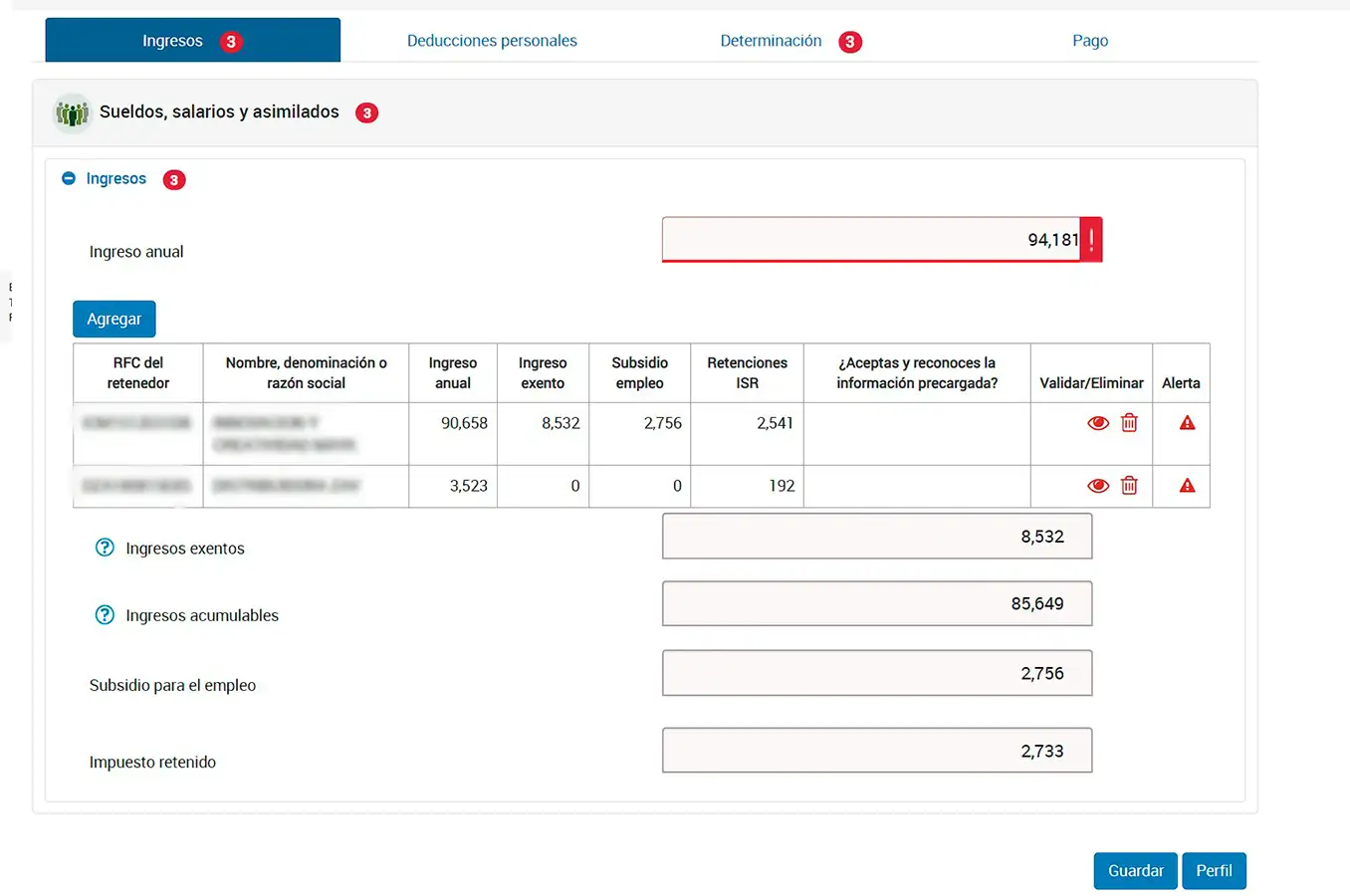Click the Sueldos, salarios y asimilados people icon
This screenshot has width=1350, height=896.
point(72,113)
